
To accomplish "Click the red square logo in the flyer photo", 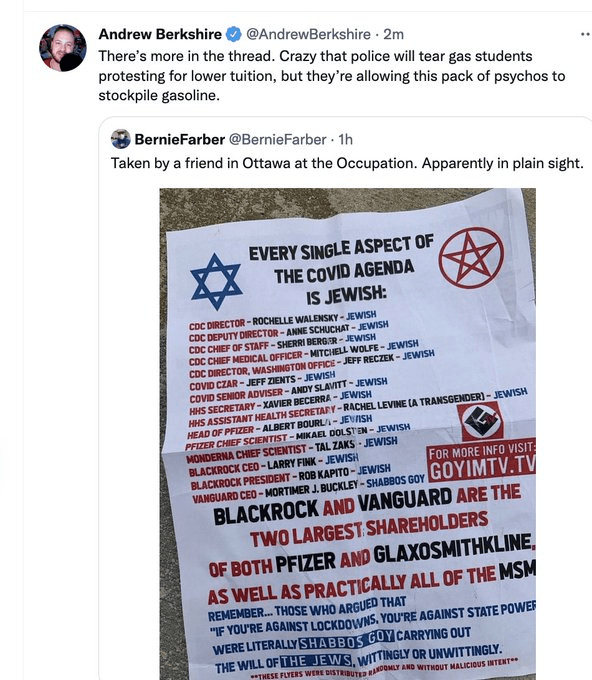I will tap(480, 422).
